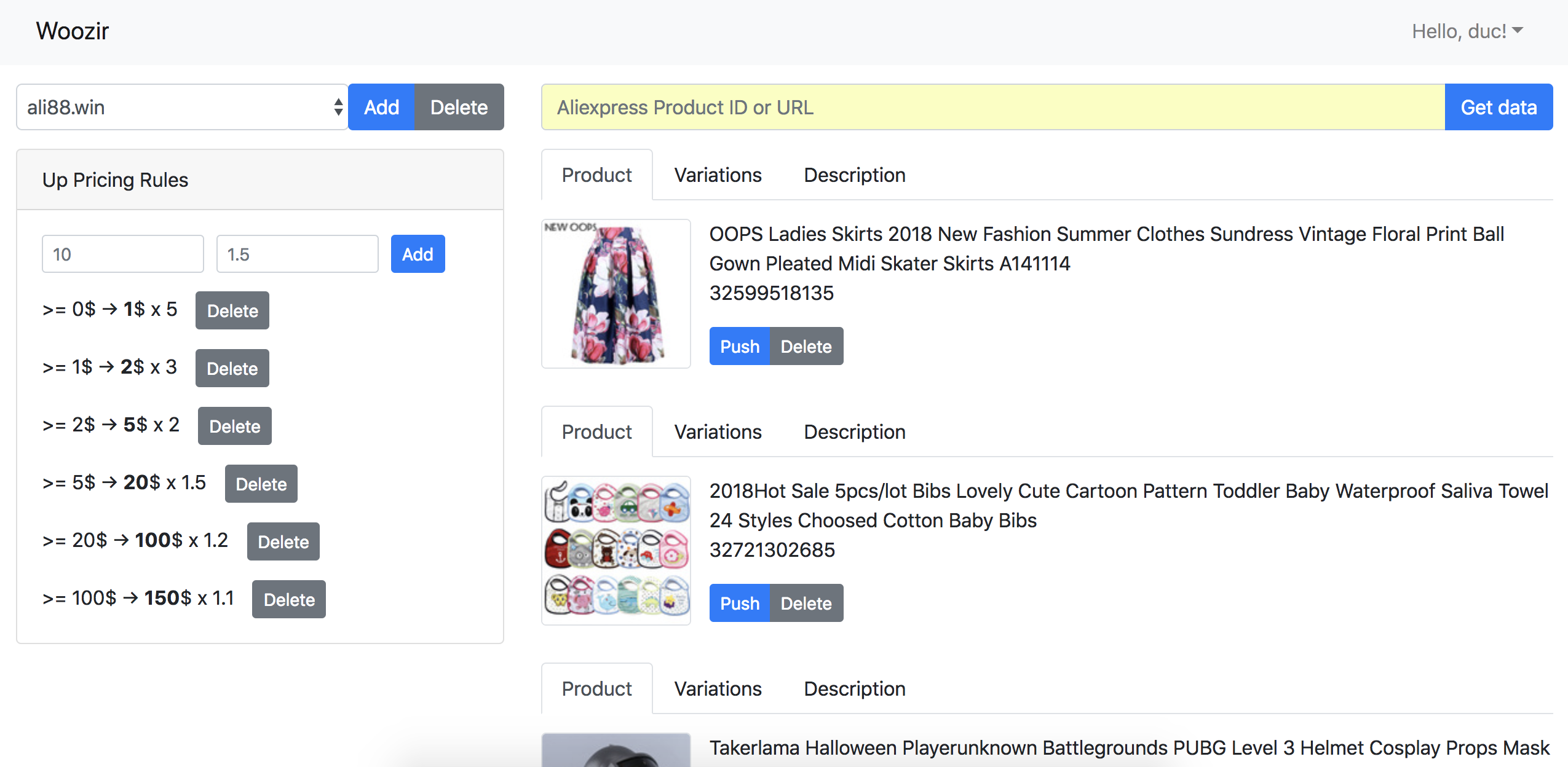Click the '>= 0$ → 1$ x 5' rule text

coord(109,309)
